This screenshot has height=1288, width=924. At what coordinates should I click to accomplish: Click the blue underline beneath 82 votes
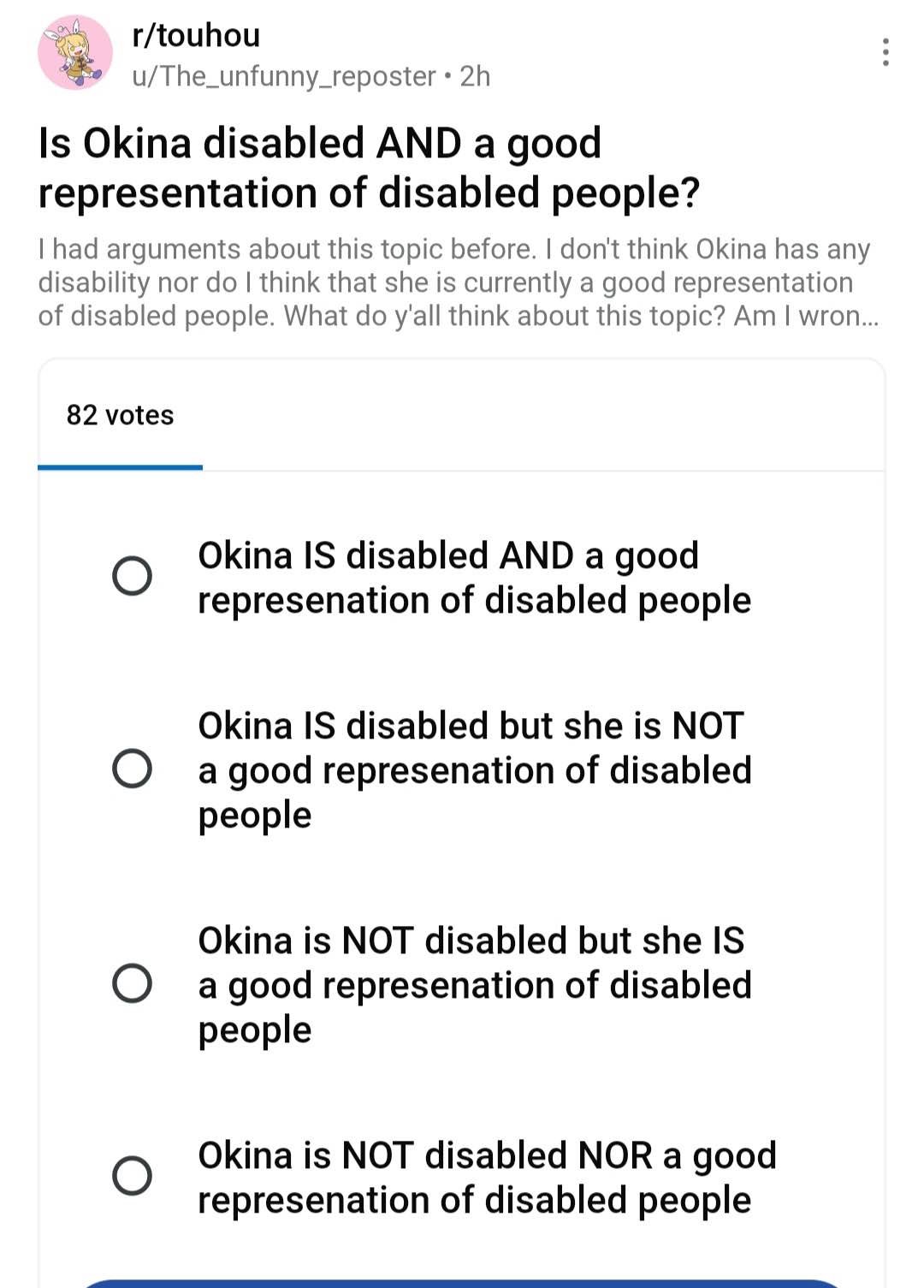[120, 467]
